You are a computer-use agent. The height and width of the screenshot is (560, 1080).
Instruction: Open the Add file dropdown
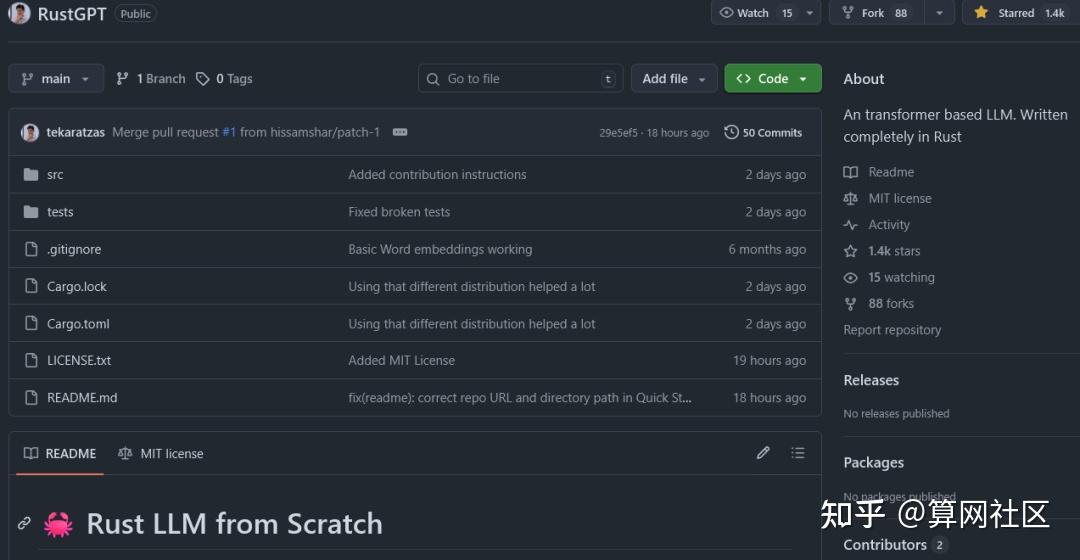coord(674,79)
